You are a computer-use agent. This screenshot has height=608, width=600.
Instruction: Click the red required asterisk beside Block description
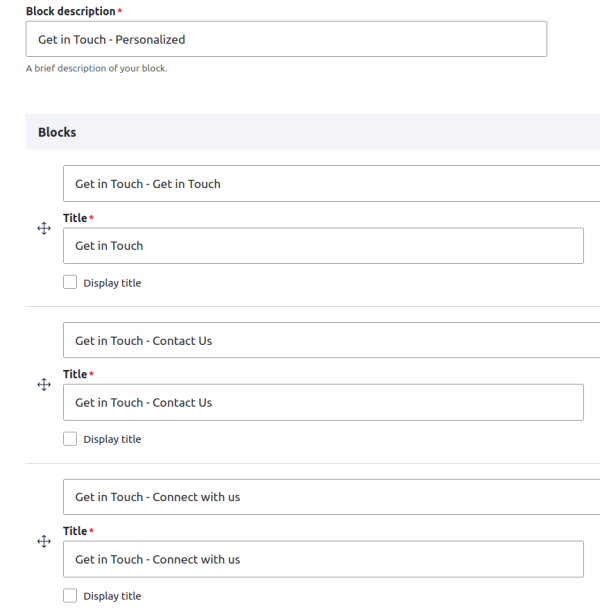coord(120,11)
